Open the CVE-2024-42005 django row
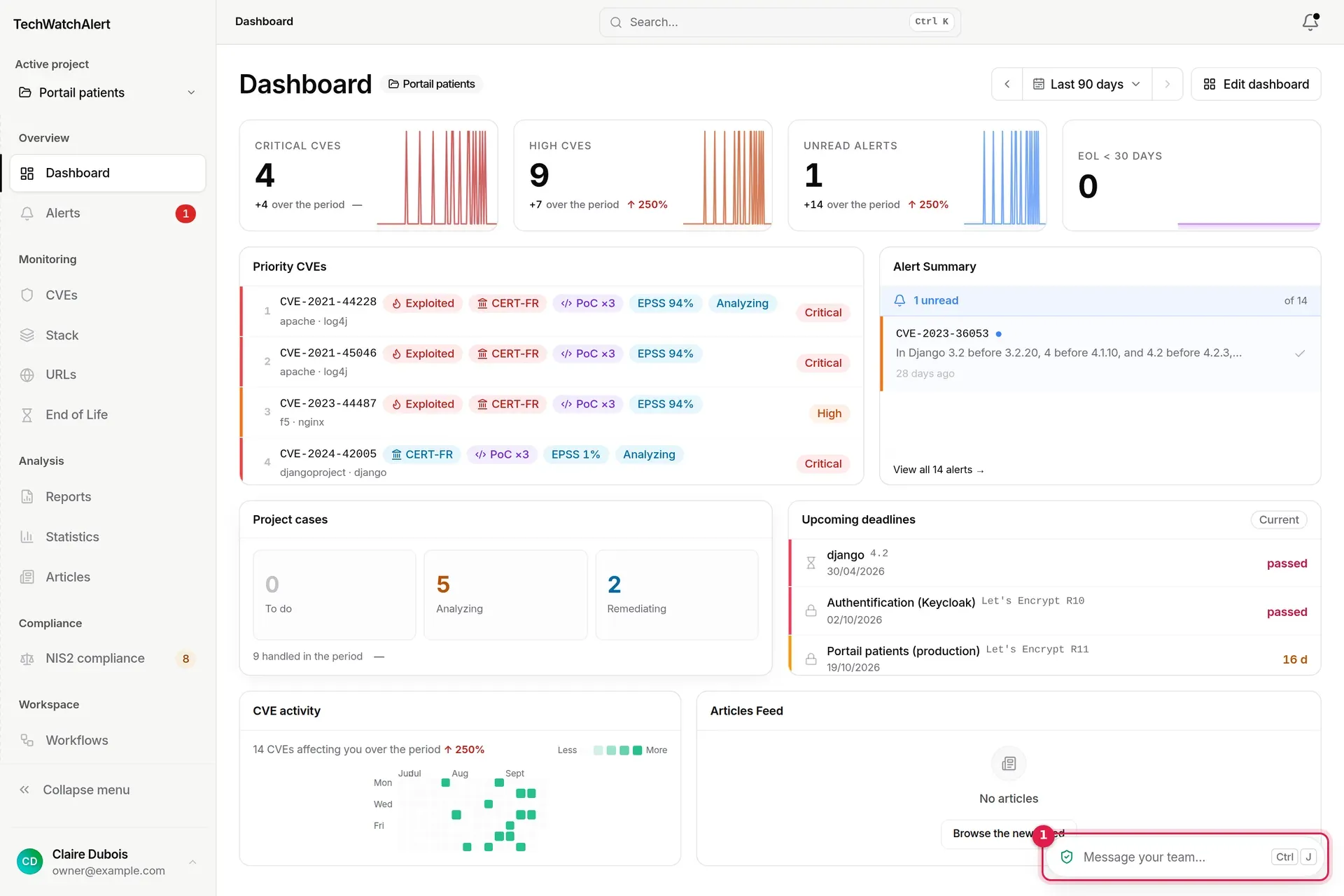Screen dimensions: 1344x896 tap(552, 463)
